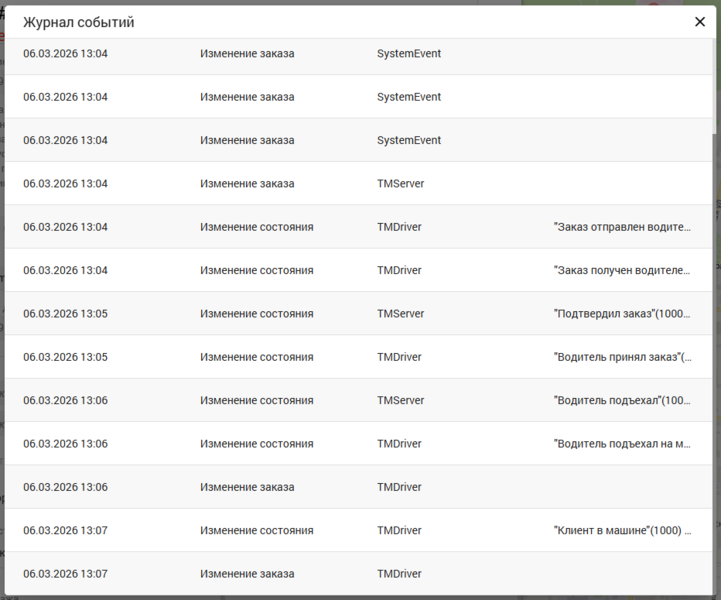Viewport: 721px width, 600px height.
Task: Click the timestamp of "Заказ получен водителе…" row
Action: click(65, 270)
